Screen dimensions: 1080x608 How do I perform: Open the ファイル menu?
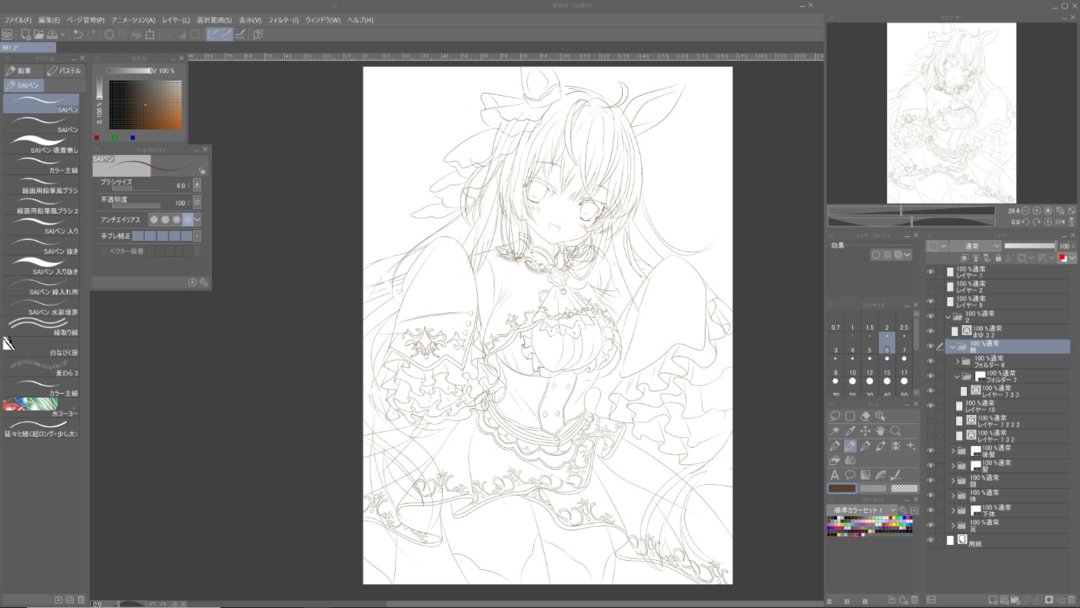17,20
